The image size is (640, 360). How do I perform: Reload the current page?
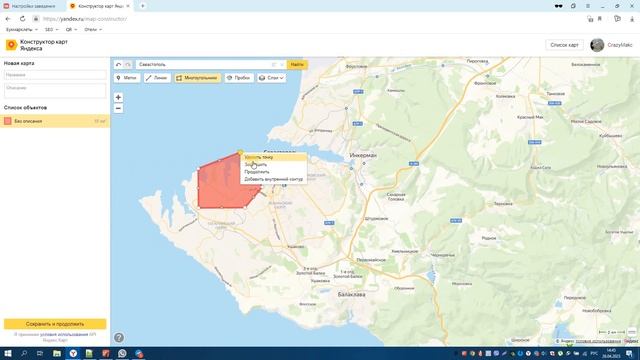22,19
